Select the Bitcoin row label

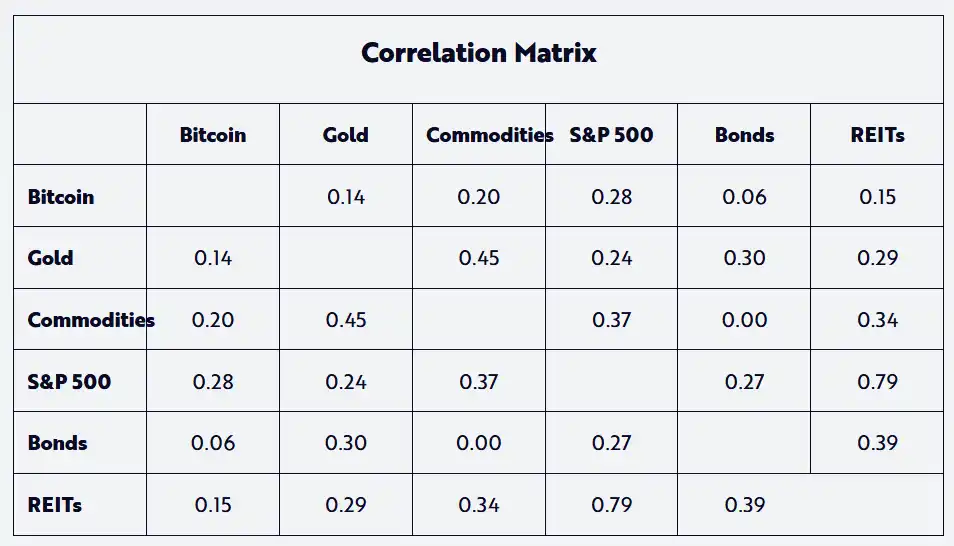(61, 197)
